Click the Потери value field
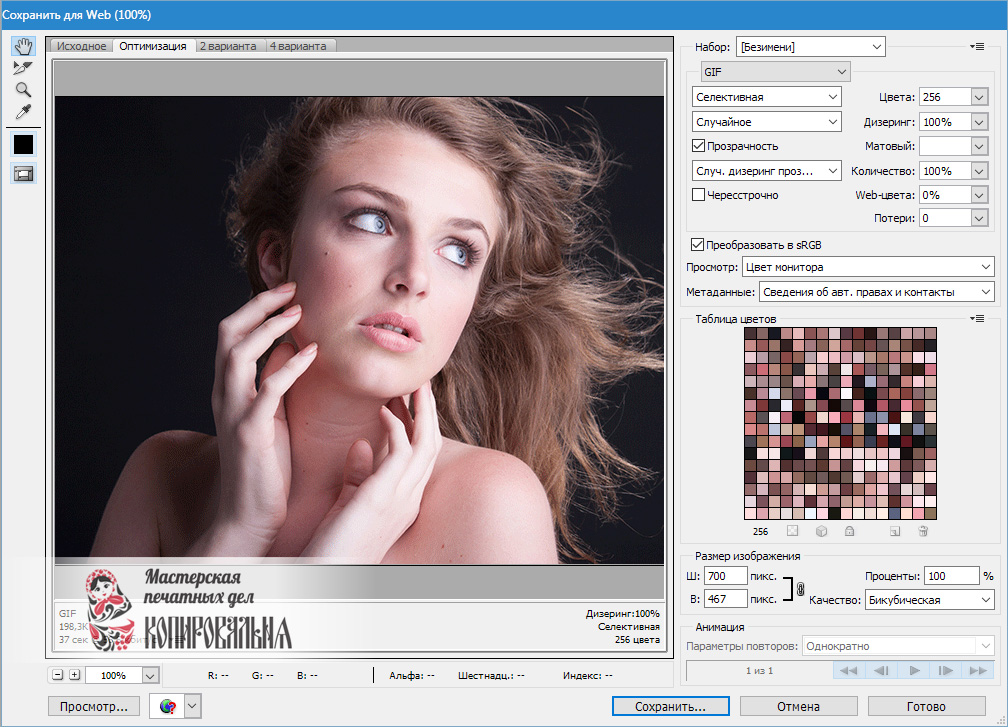Screen dimensions: 1008x727 (x=945, y=218)
